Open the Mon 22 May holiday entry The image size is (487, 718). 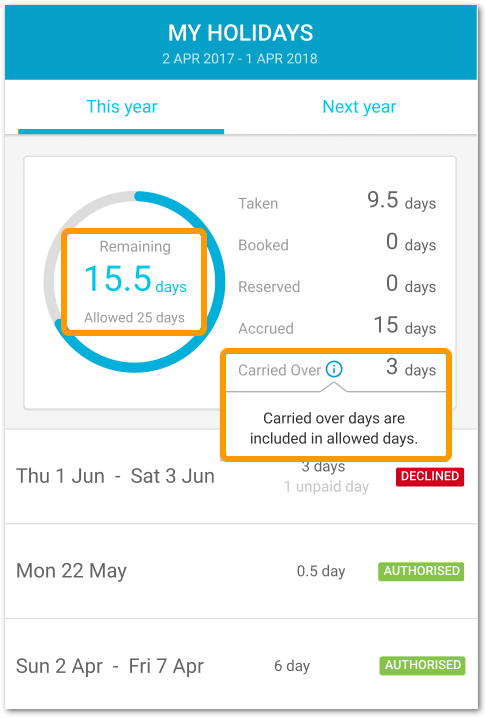(241, 571)
